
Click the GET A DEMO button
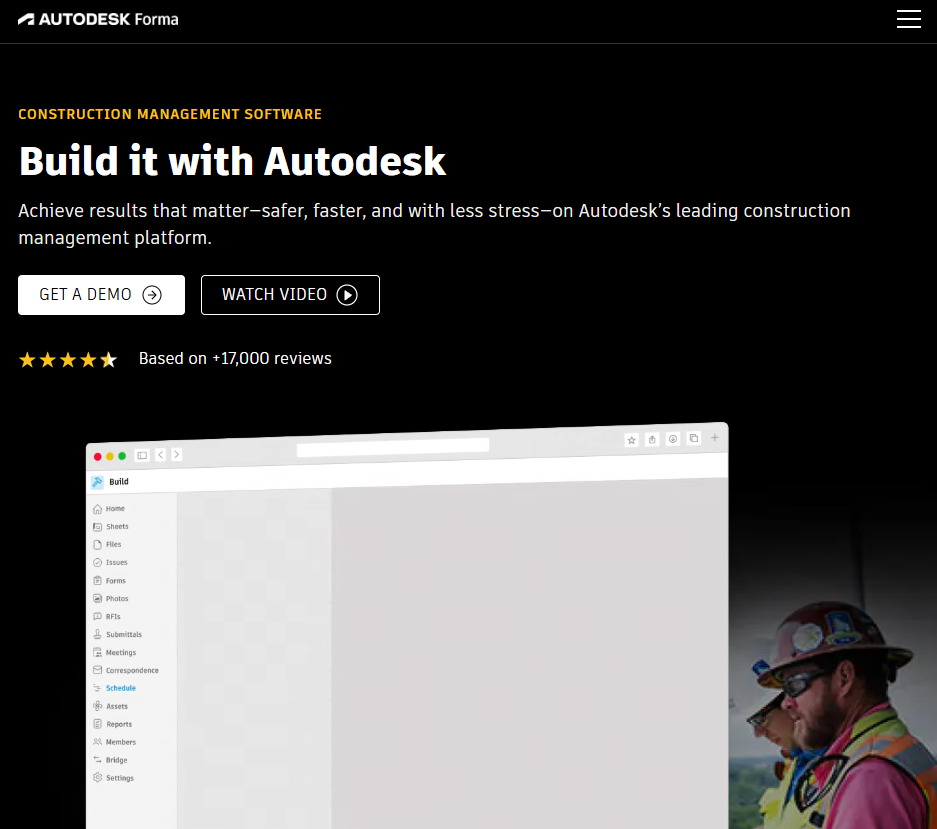point(102,295)
